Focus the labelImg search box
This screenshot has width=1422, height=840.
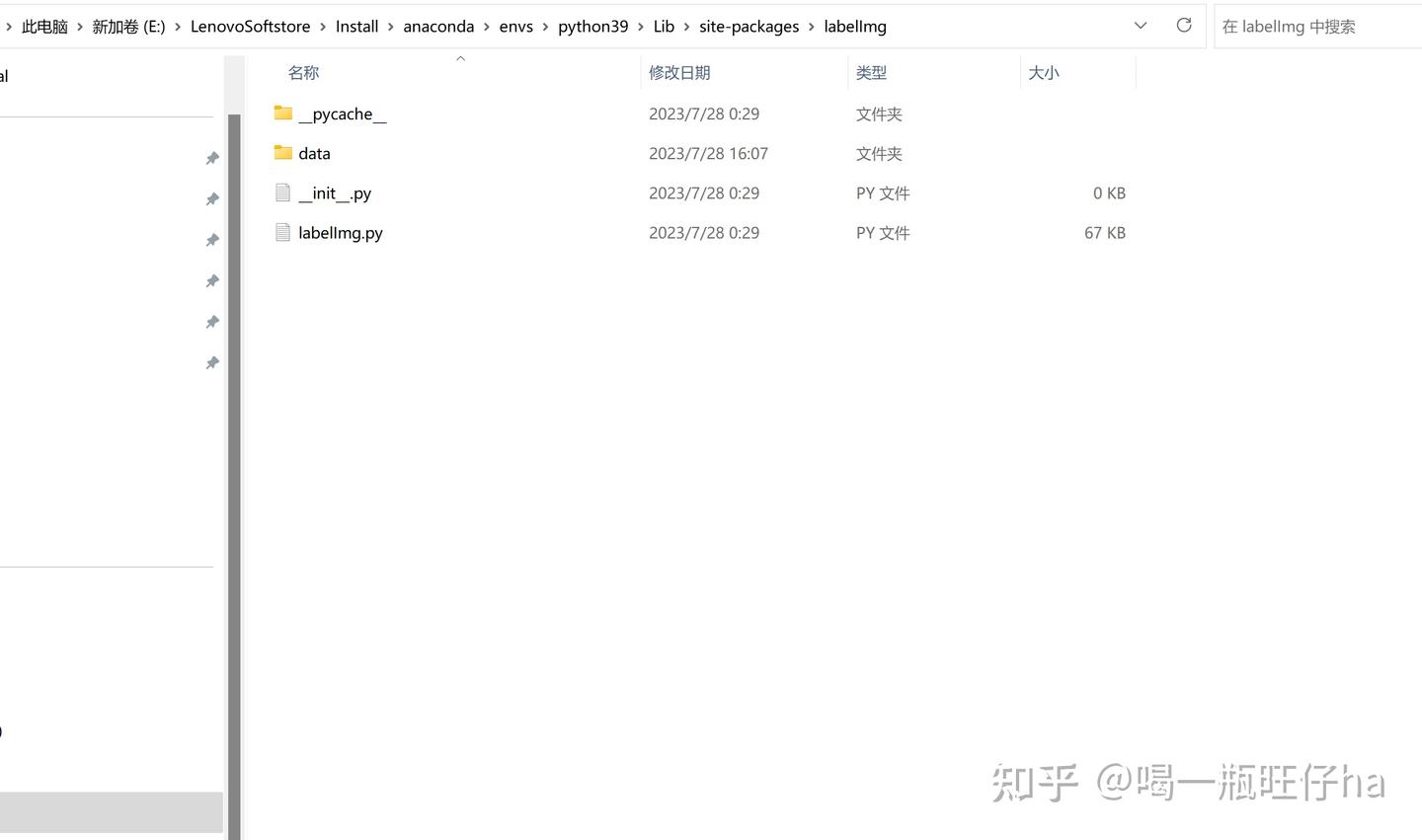pyautogui.click(x=1317, y=27)
